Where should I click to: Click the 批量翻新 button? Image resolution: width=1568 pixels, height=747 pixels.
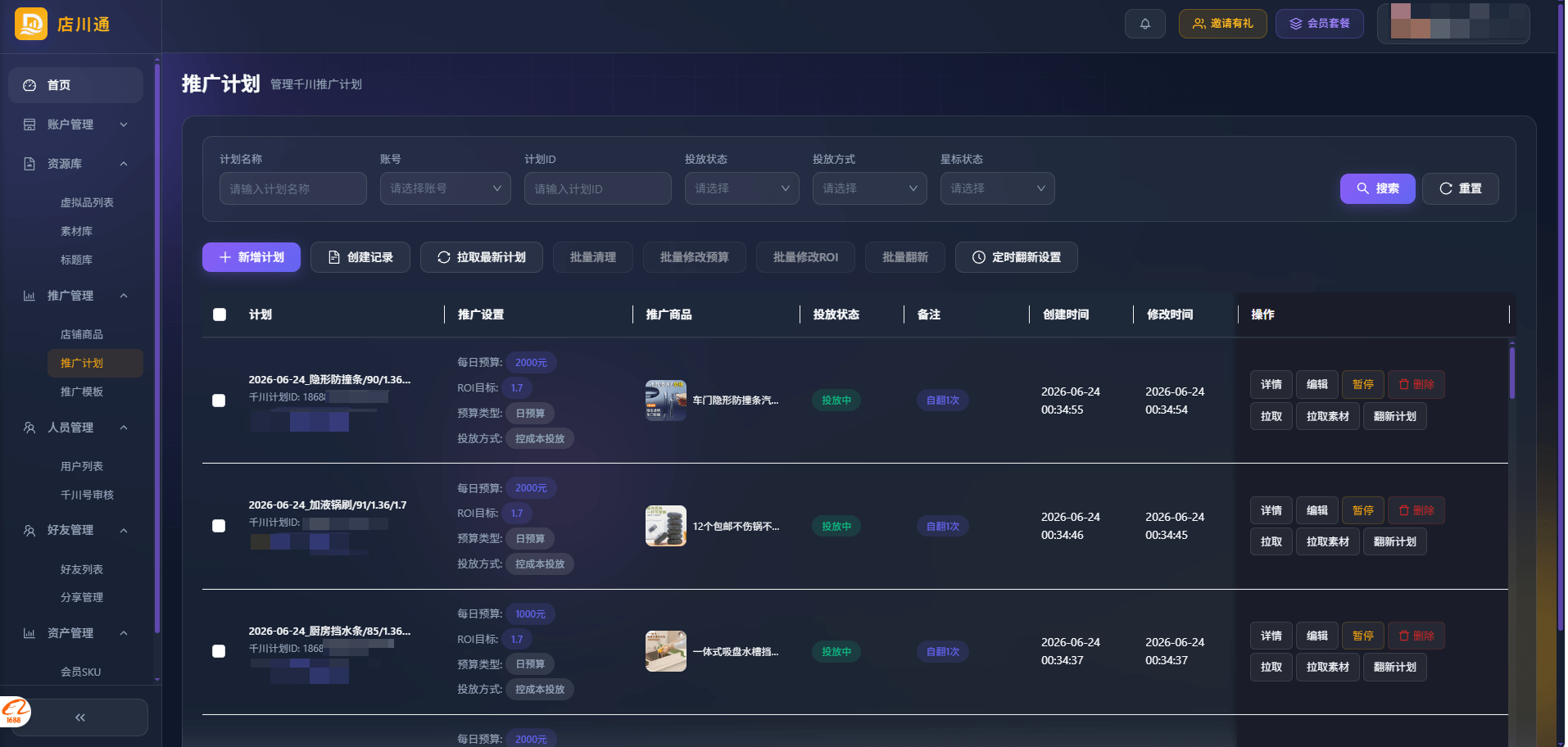(x=904, y=257)
